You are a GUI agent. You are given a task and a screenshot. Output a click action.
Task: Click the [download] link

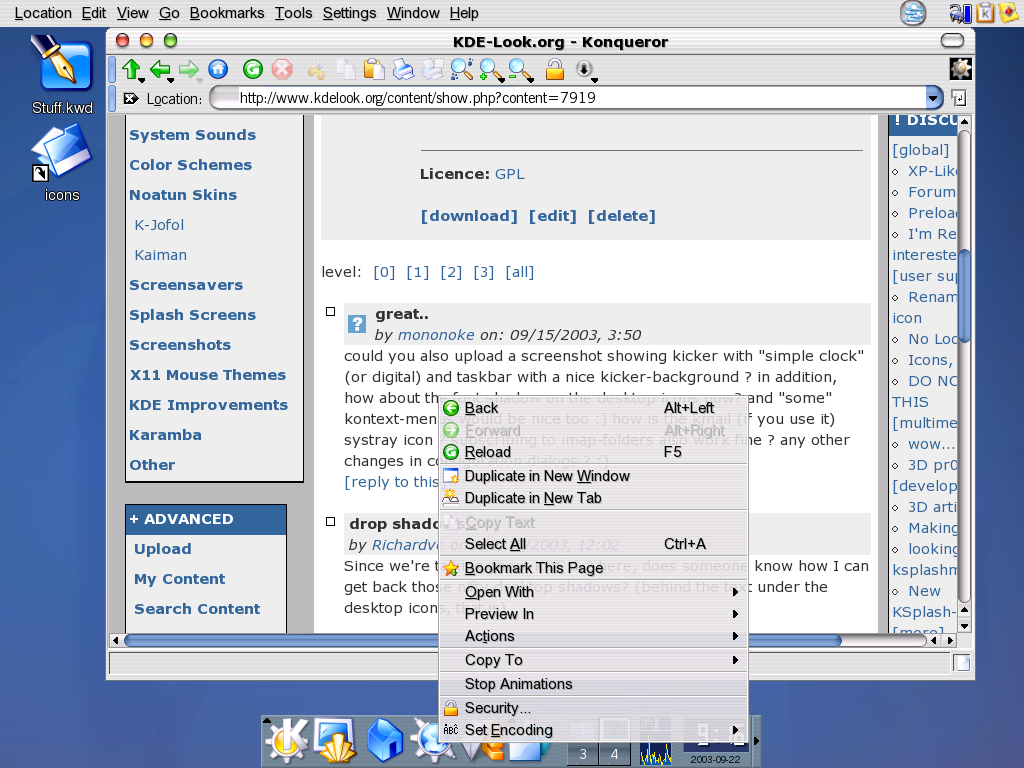point(469,216)
